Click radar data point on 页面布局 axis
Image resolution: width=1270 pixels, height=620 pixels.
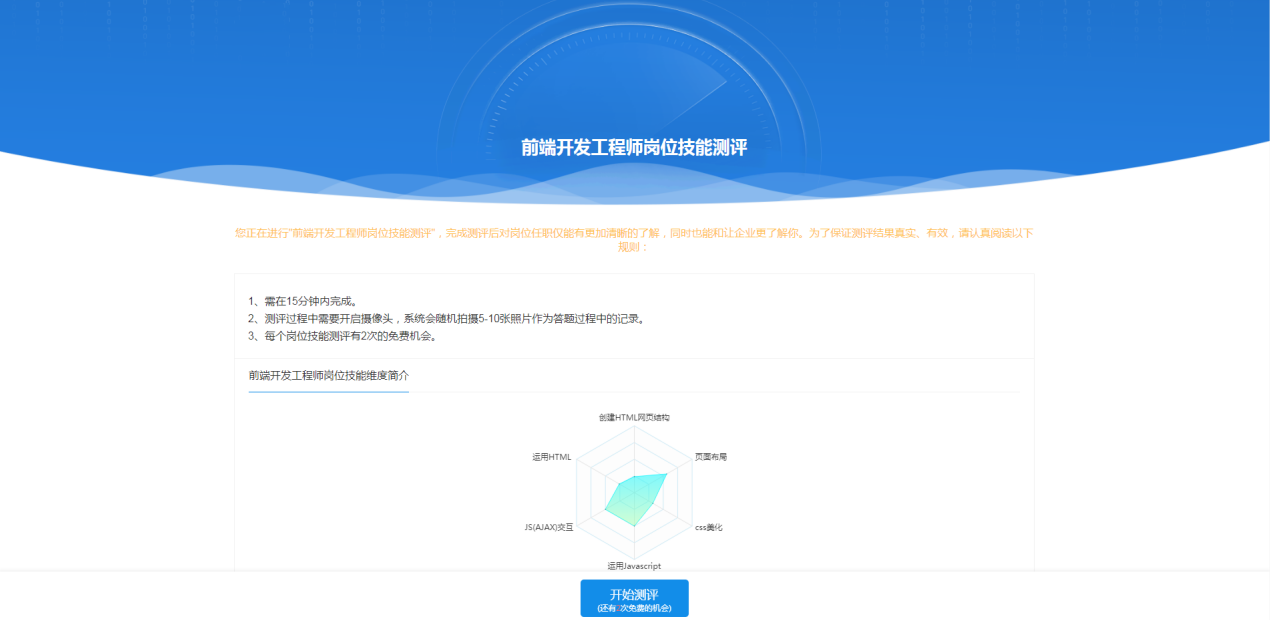667,474
